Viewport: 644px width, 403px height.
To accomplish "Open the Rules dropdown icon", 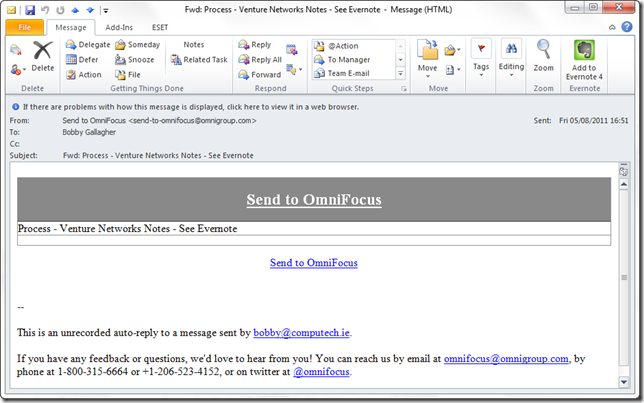I will pos(452,51).
